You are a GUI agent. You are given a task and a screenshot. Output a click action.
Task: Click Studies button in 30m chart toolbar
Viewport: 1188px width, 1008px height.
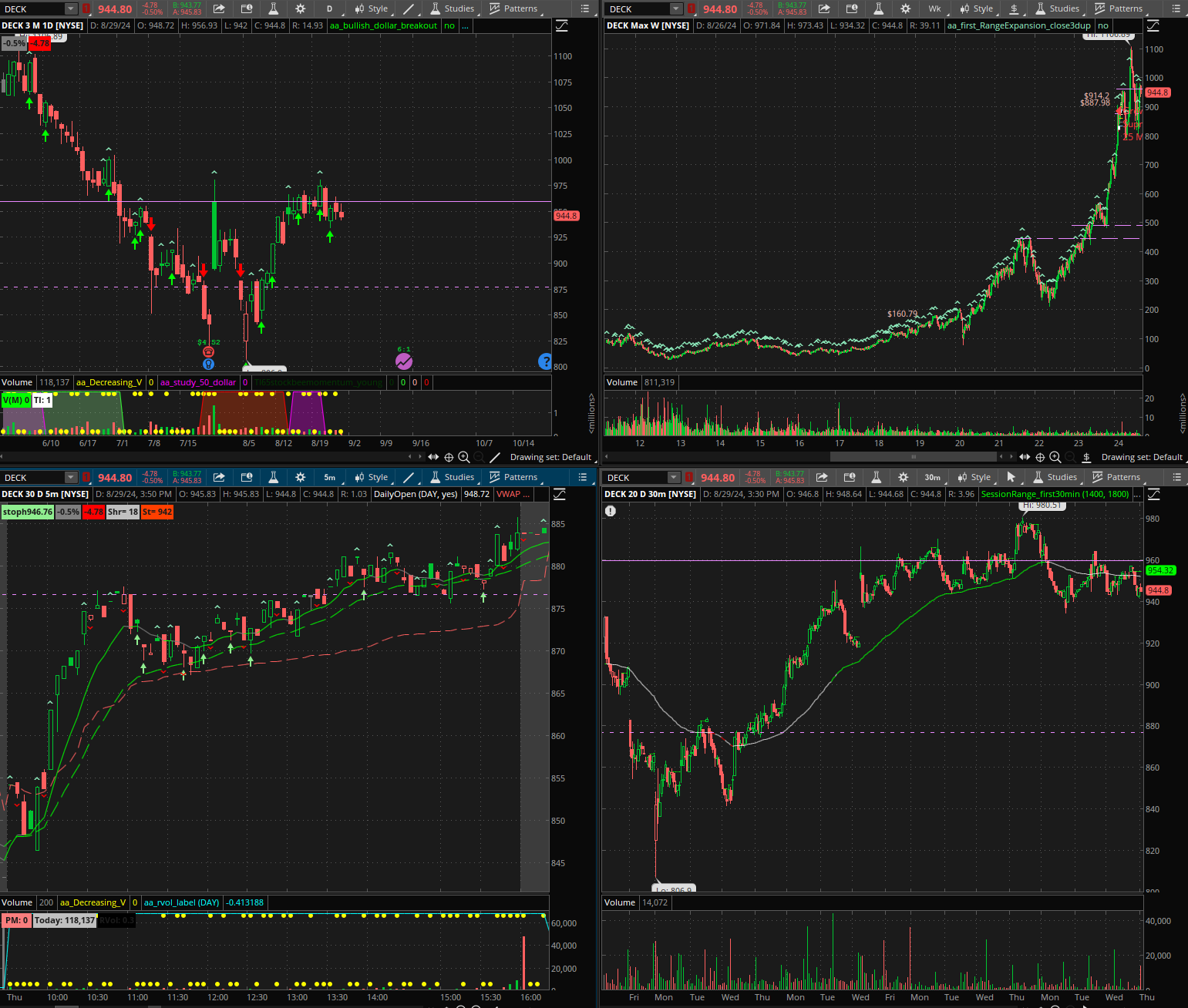[x=1055, y=477]
